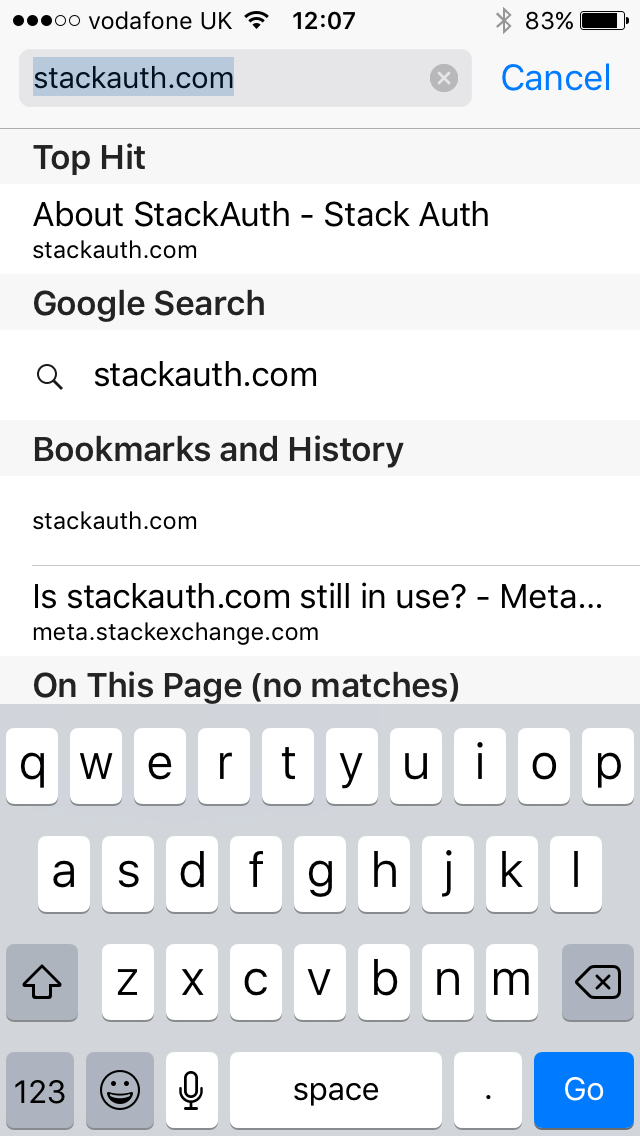This screenshot has height=1136, width=640.
Task: Cancel the address bar search
Action: 555,78
